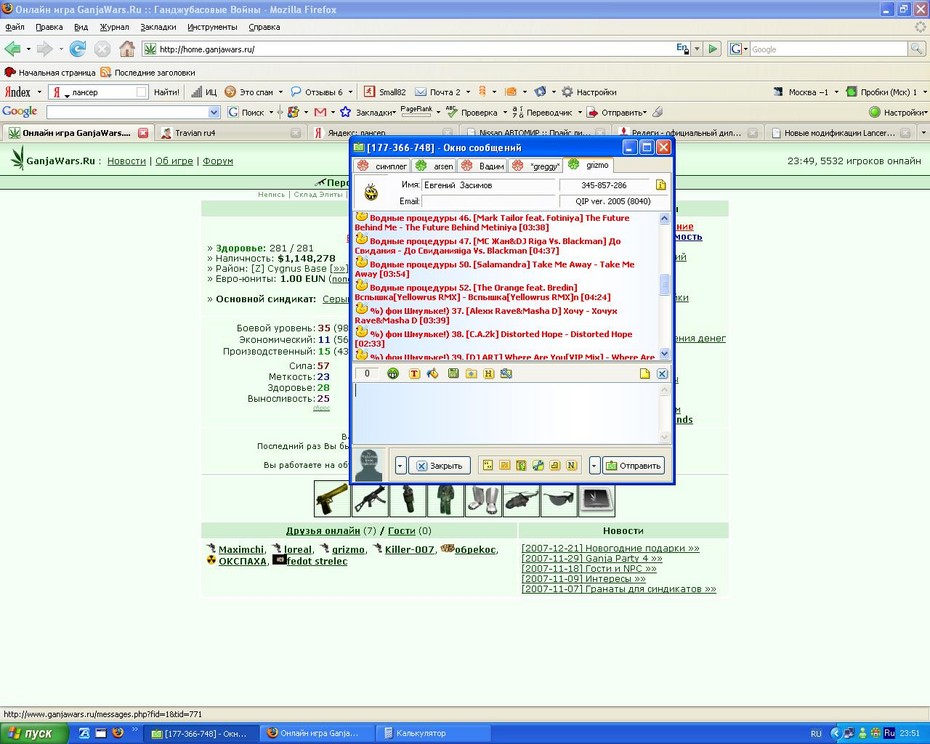Click the RSS icon for Последние заголовки
Viewport: 930px width, 744px height.
tap(106, 72)
